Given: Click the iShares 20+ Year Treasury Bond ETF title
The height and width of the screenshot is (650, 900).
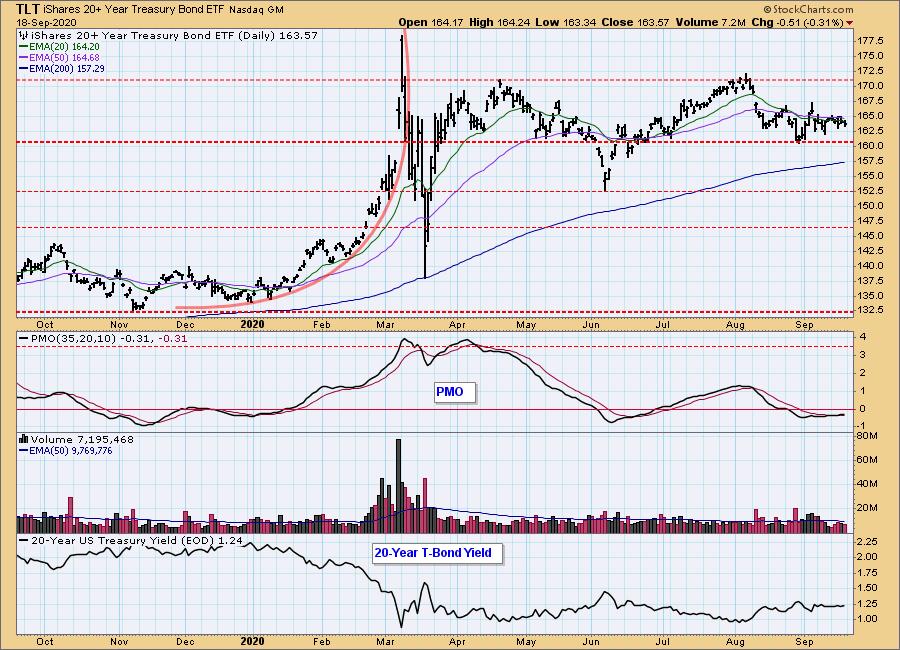Looking at the screenshot, I should [x=134, y=10].
